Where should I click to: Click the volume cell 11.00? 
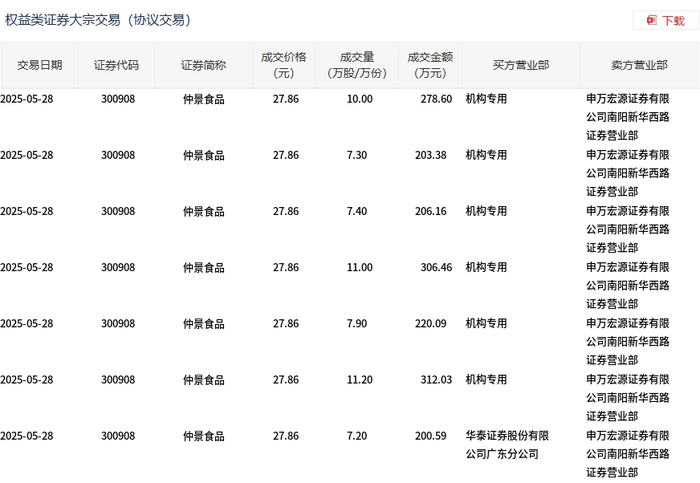(x=360, y=267)
